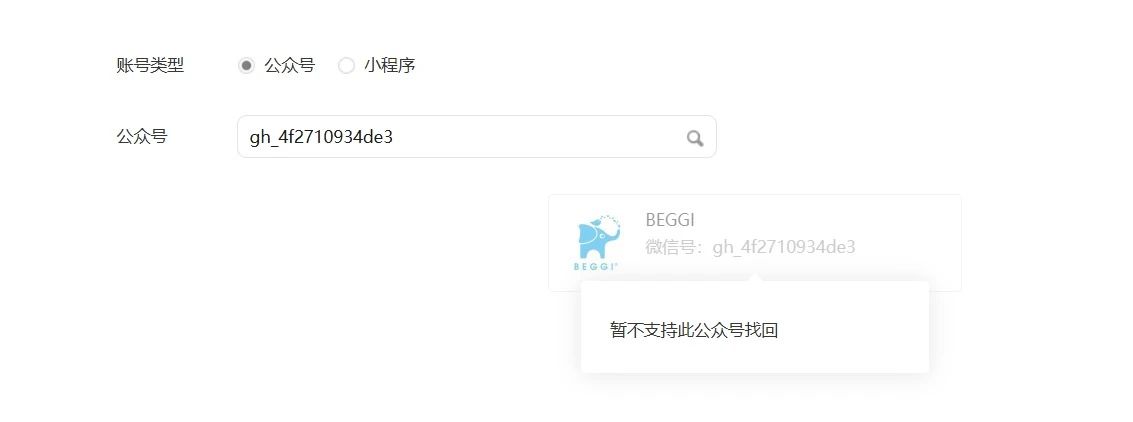This screenshot has width=1133, height=422.
Task: Click the 公众号 label left of the input
Action: [142, 137]
